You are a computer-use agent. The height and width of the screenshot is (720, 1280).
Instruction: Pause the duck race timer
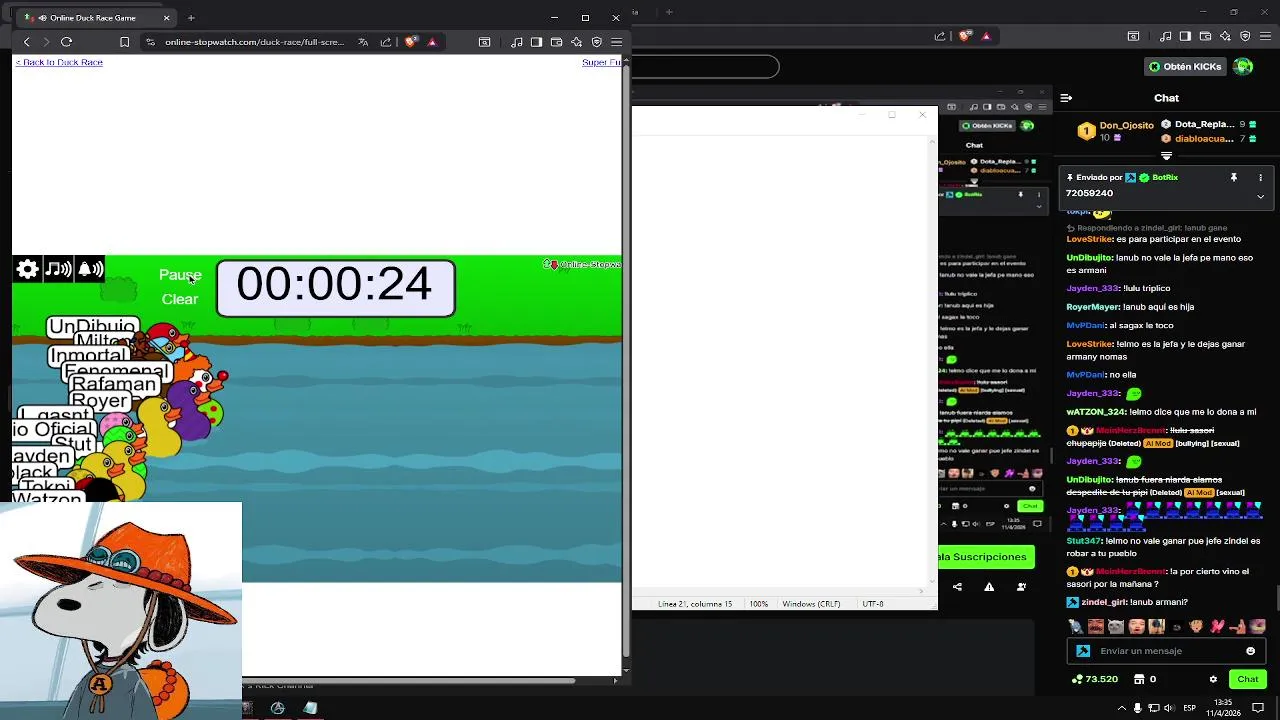pos(180,275)
